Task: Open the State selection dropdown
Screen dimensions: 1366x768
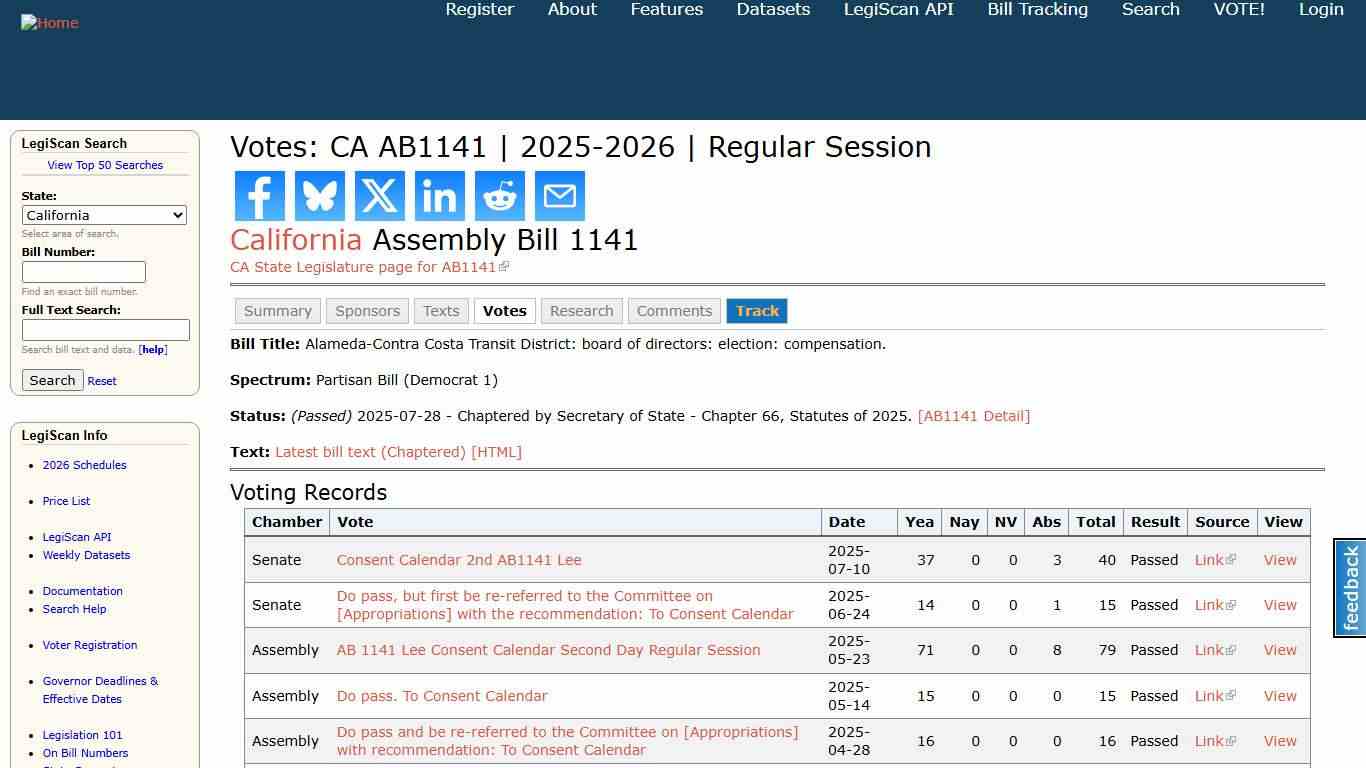Action: coord(104,215)
